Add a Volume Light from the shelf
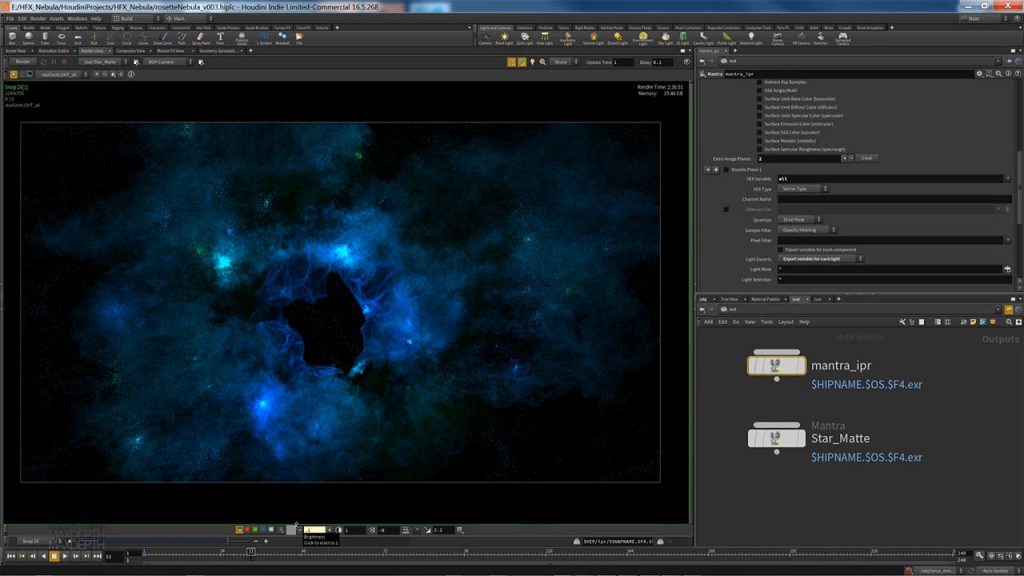The height and width of the screenshot is (576, 1024). pos(593,39)
